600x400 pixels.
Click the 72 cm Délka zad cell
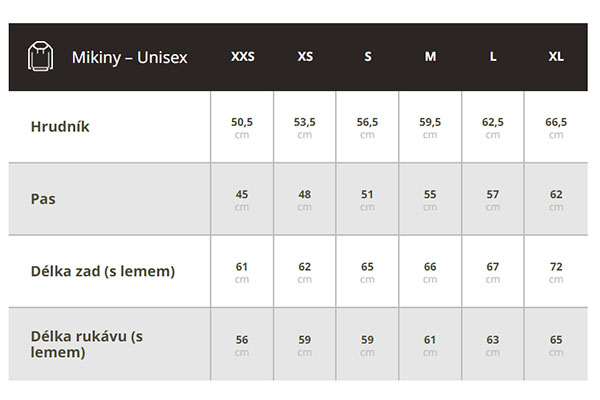(556, 271)
